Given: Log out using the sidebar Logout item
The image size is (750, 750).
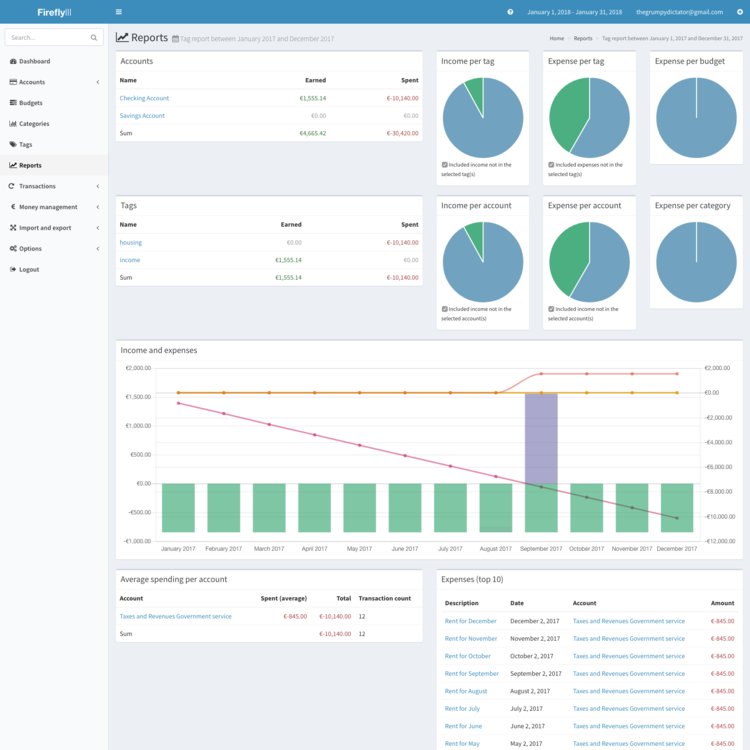Looking at the screenshot, I should pos(29,269).
